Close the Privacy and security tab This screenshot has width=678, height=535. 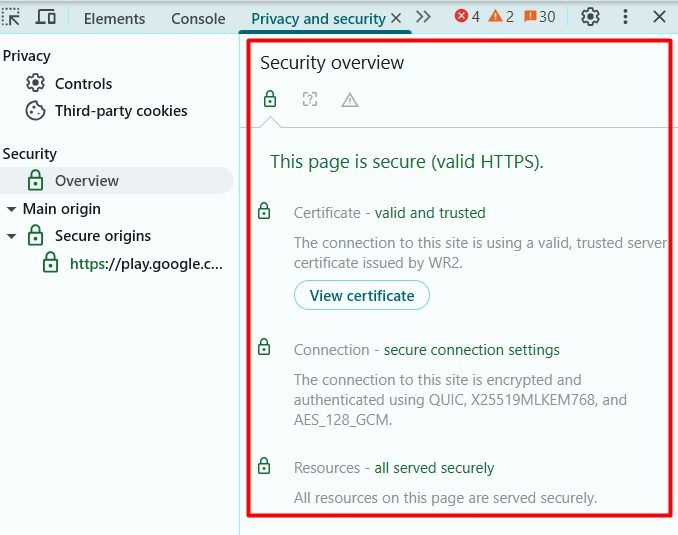pyautogui.click(x=396, y=18)
